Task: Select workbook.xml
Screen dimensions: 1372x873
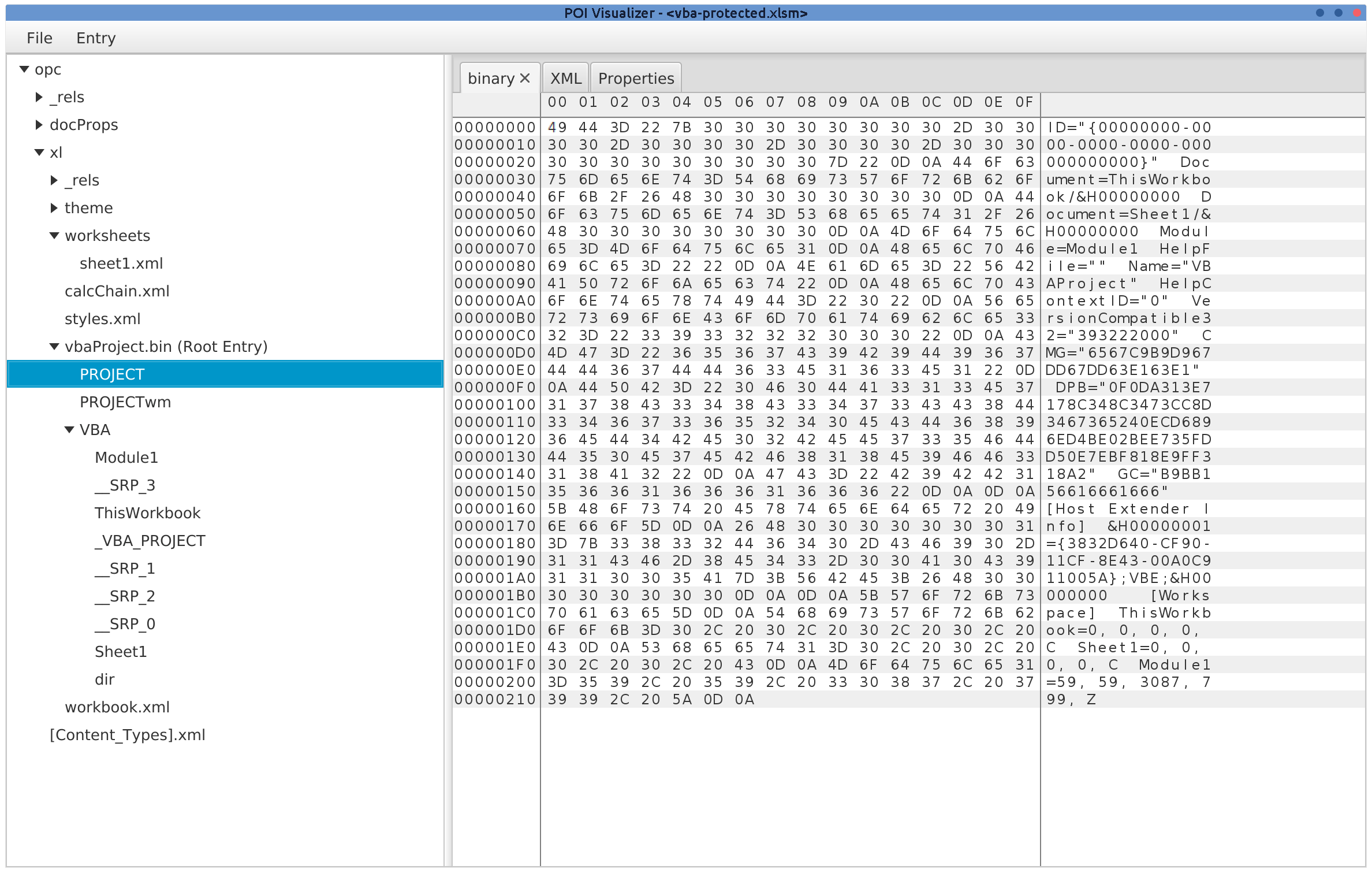Action: 117,706
